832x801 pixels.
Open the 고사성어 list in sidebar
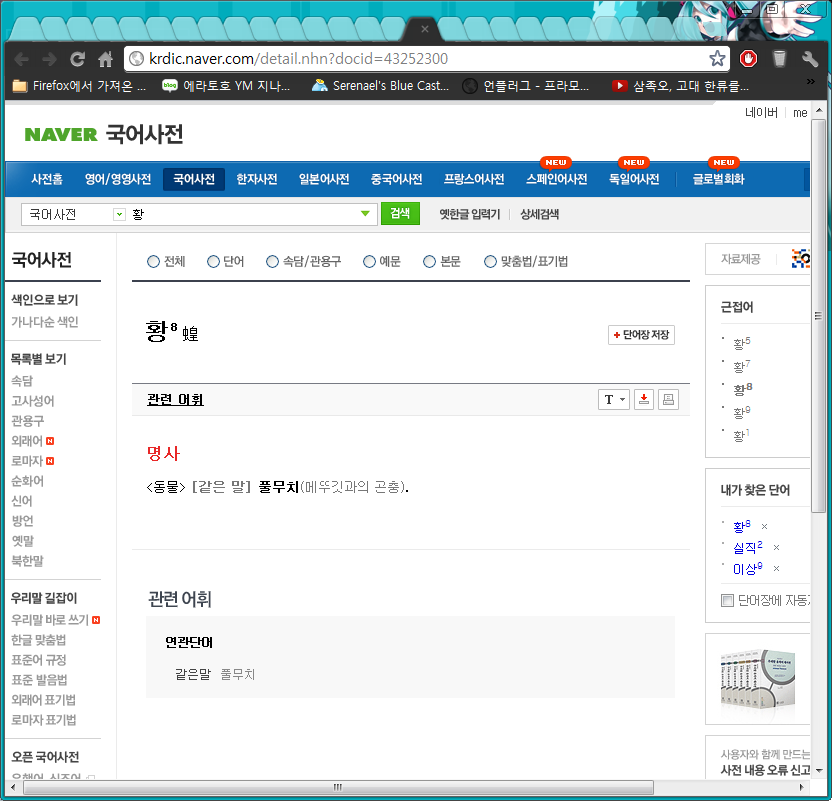point(33,401)
